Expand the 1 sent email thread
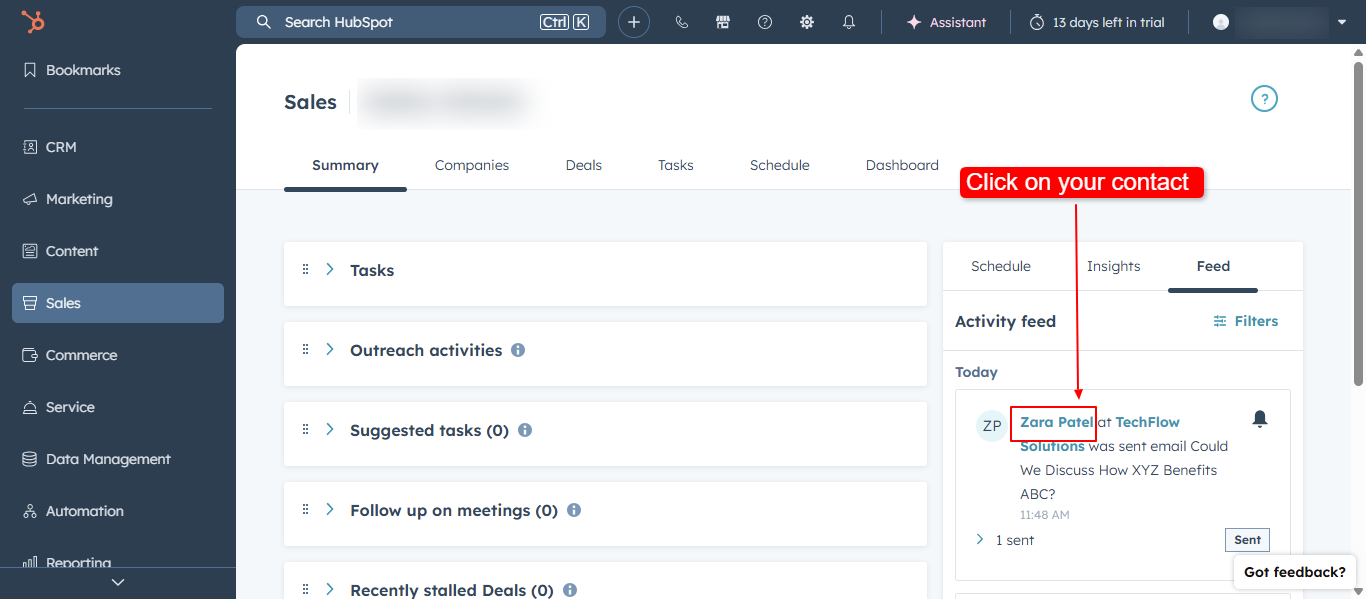This screenshot has width=1366, height=599. (979, 539)
